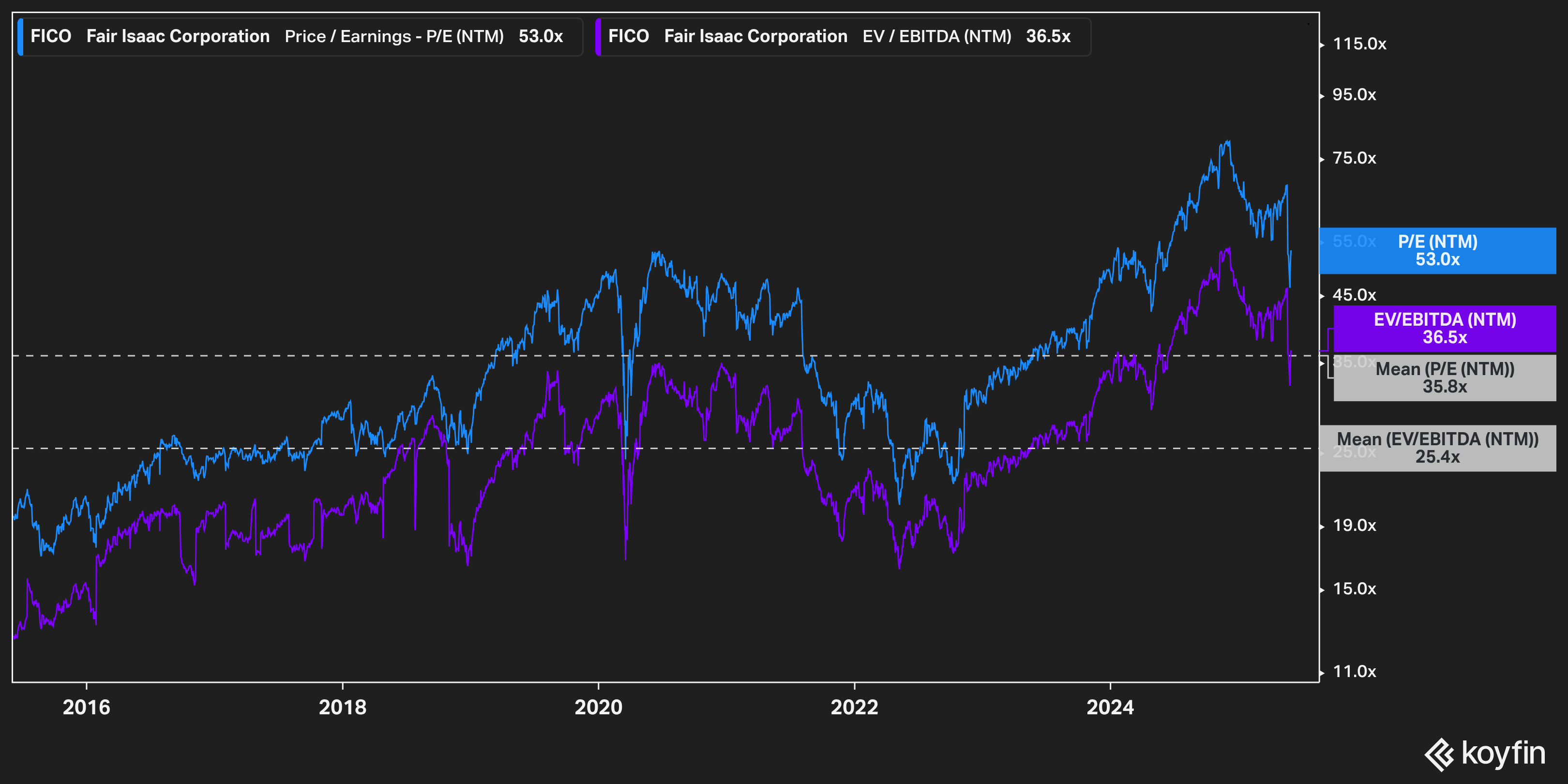1568x784 pixels.
Task: Click the 2020 x-axis label
Action: (x=598, y=708)
